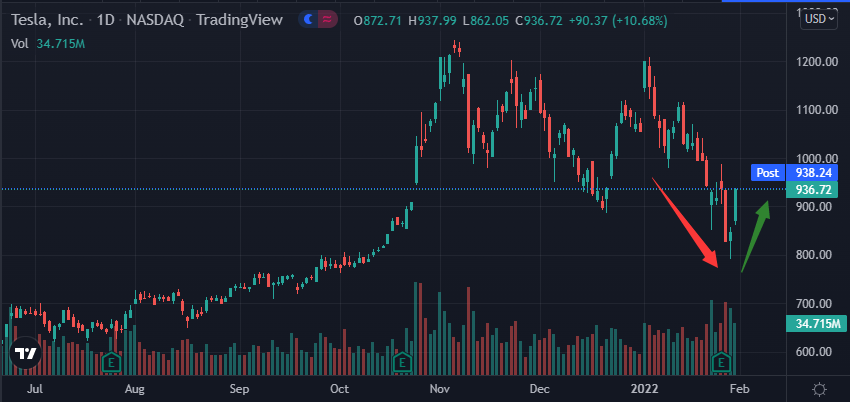This screenshot has height=402, width=850.
Task: Click the NASDAQ exchange label
Action: click(157, 21)
